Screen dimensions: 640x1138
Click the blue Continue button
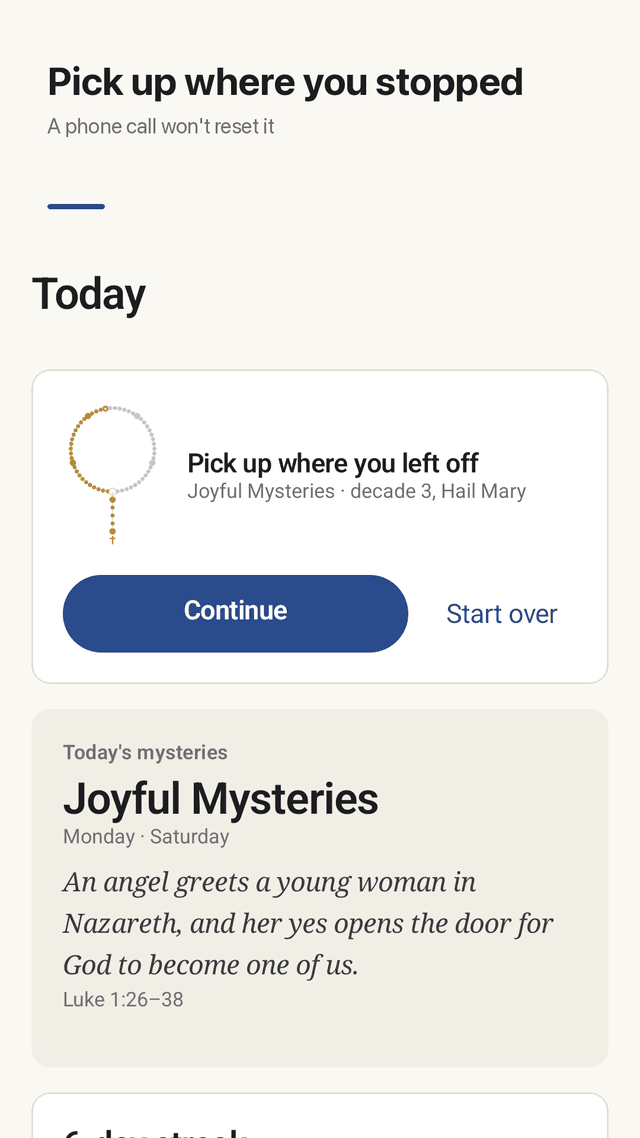click(x=235, y=613)
